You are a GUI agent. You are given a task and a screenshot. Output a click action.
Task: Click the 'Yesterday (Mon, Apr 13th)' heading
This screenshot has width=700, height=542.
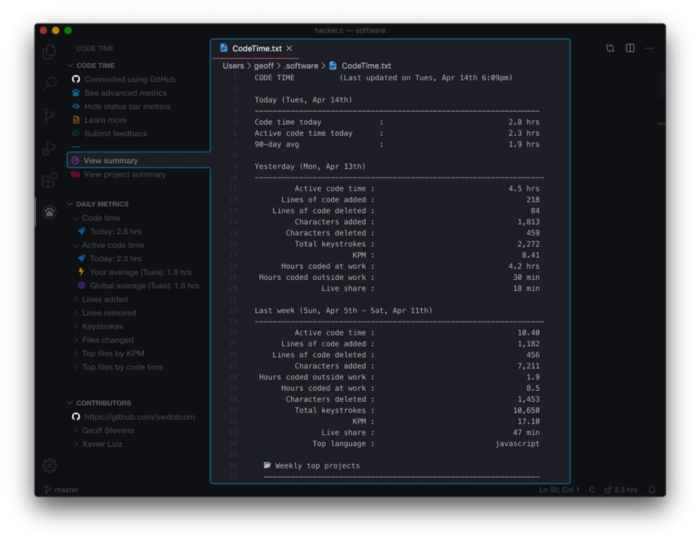(310, 167)
